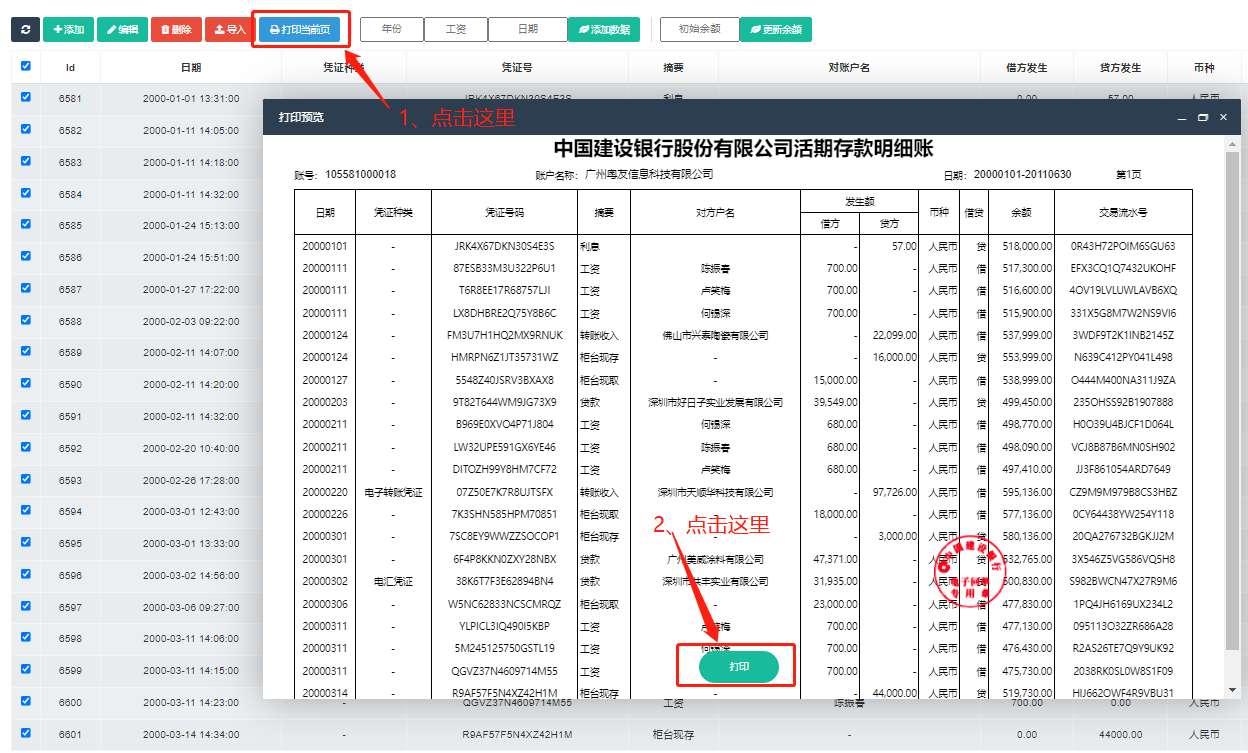
Task: Click the 对账户名 column header
Action: coord(849,68)
